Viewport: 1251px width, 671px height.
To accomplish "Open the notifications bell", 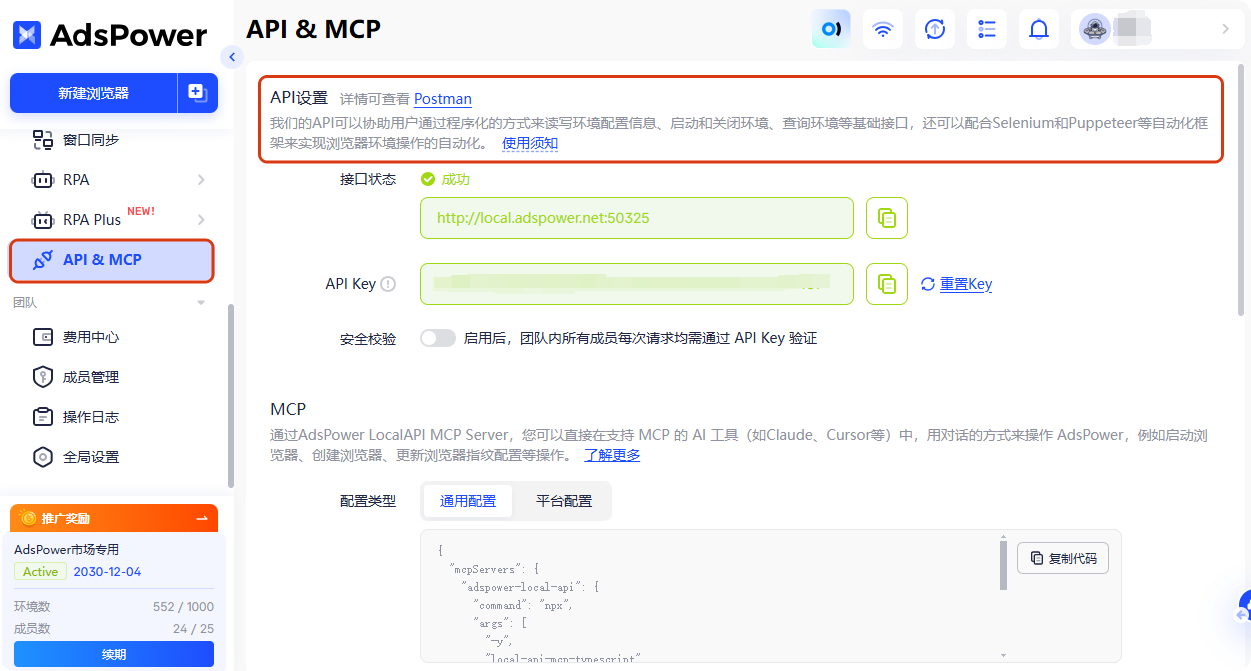I will pos(1039,29).
